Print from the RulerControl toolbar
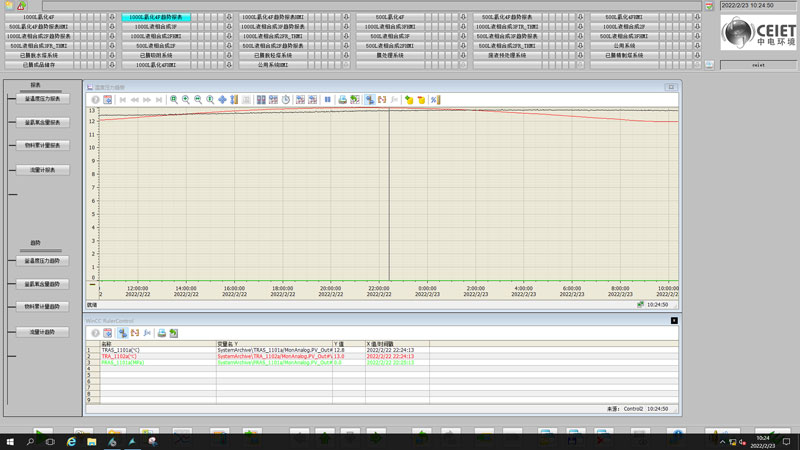Screen dimensions: 800x450 [x=162, y=333]
